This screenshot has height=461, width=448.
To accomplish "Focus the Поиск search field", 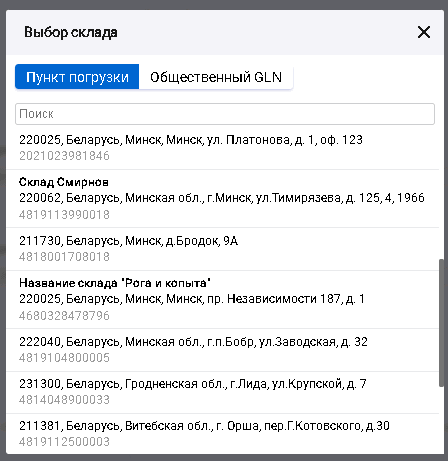I will tap(225, 114).
